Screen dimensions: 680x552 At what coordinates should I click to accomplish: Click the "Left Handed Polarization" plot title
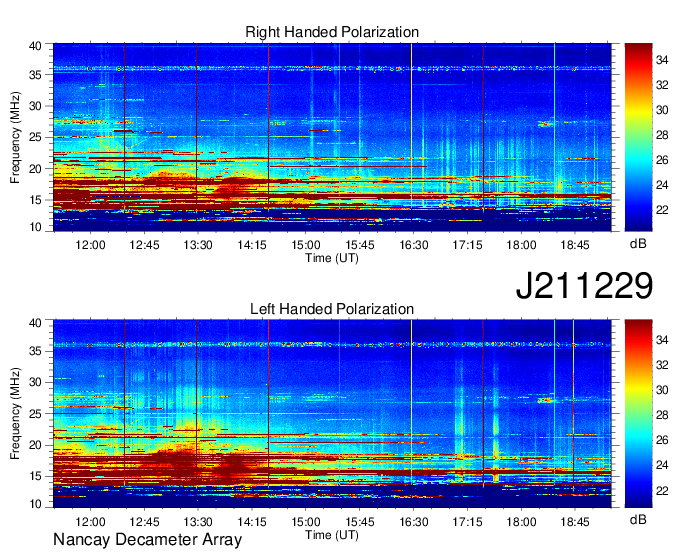click(x=332, y=309)
